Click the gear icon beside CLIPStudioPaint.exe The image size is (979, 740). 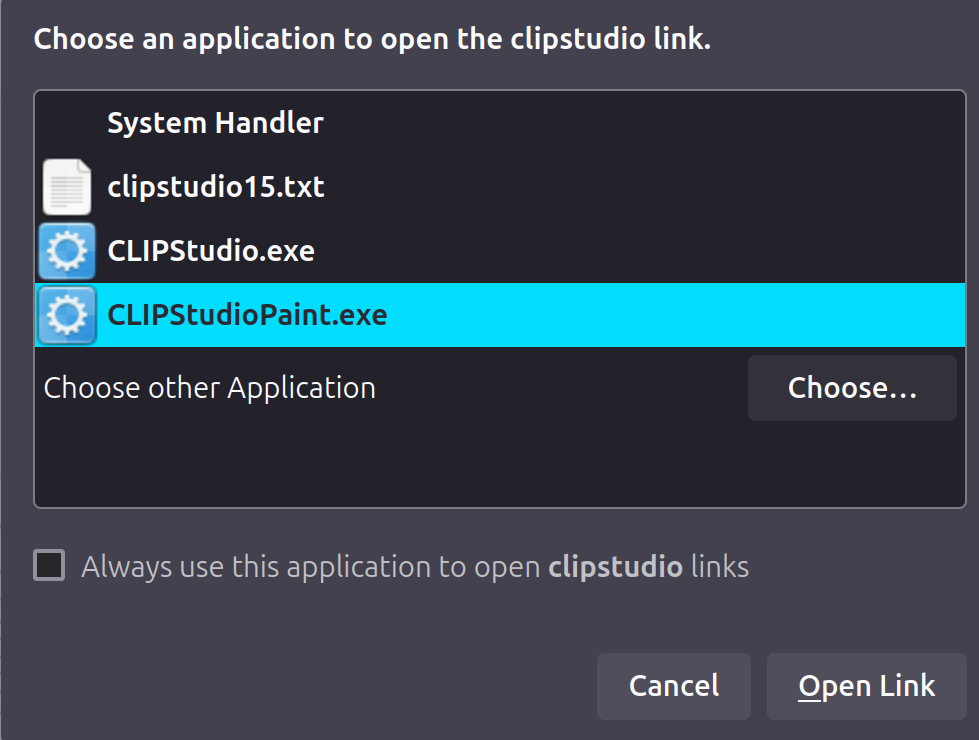67,315
